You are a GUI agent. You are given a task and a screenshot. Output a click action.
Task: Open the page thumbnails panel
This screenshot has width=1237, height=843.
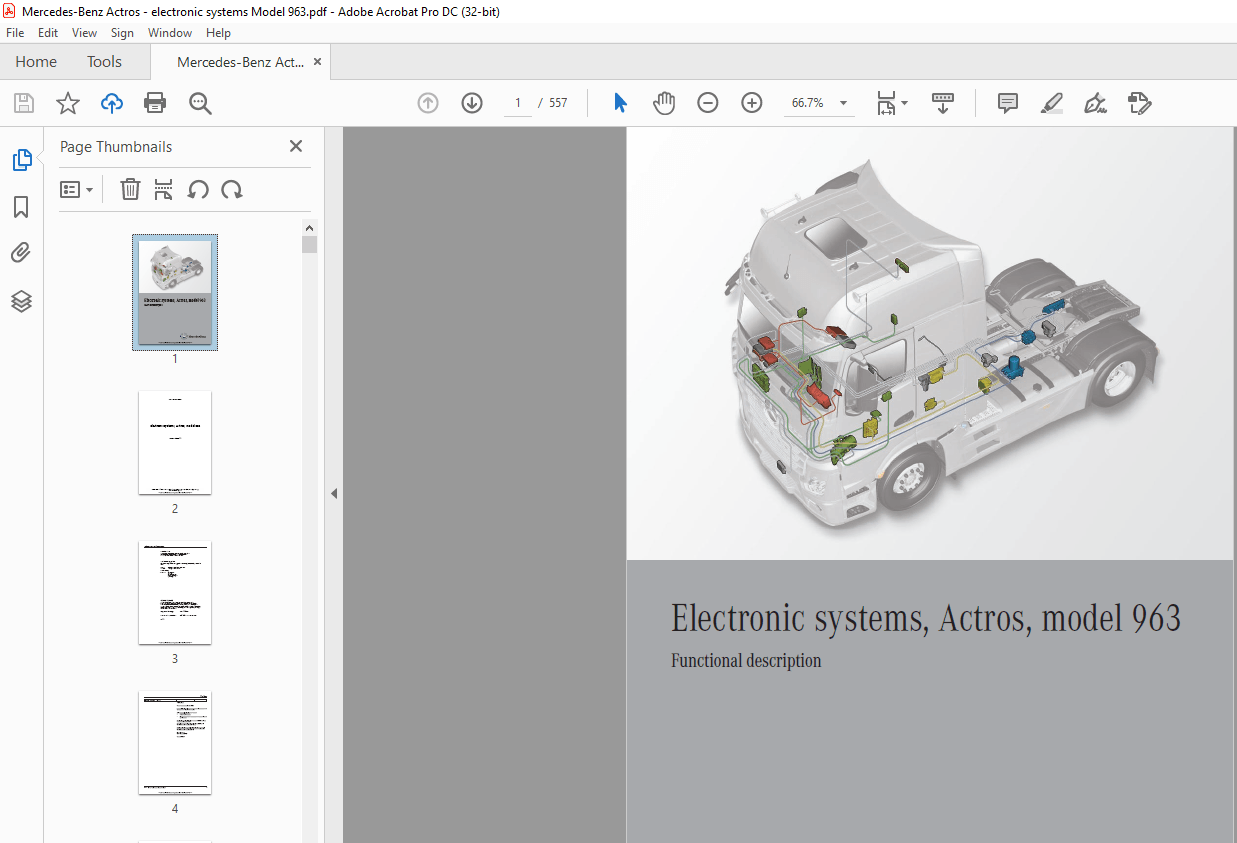click(x=22, y=159)
